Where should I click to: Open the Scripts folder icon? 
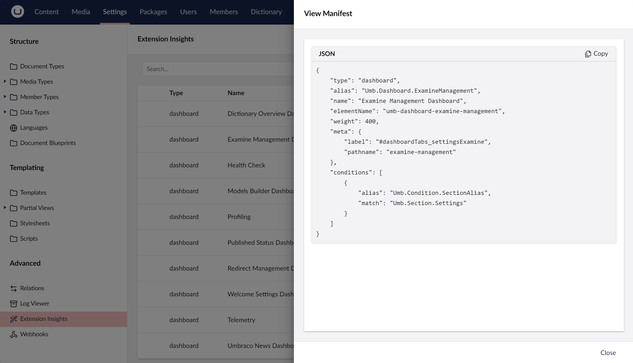pos(13,239)
